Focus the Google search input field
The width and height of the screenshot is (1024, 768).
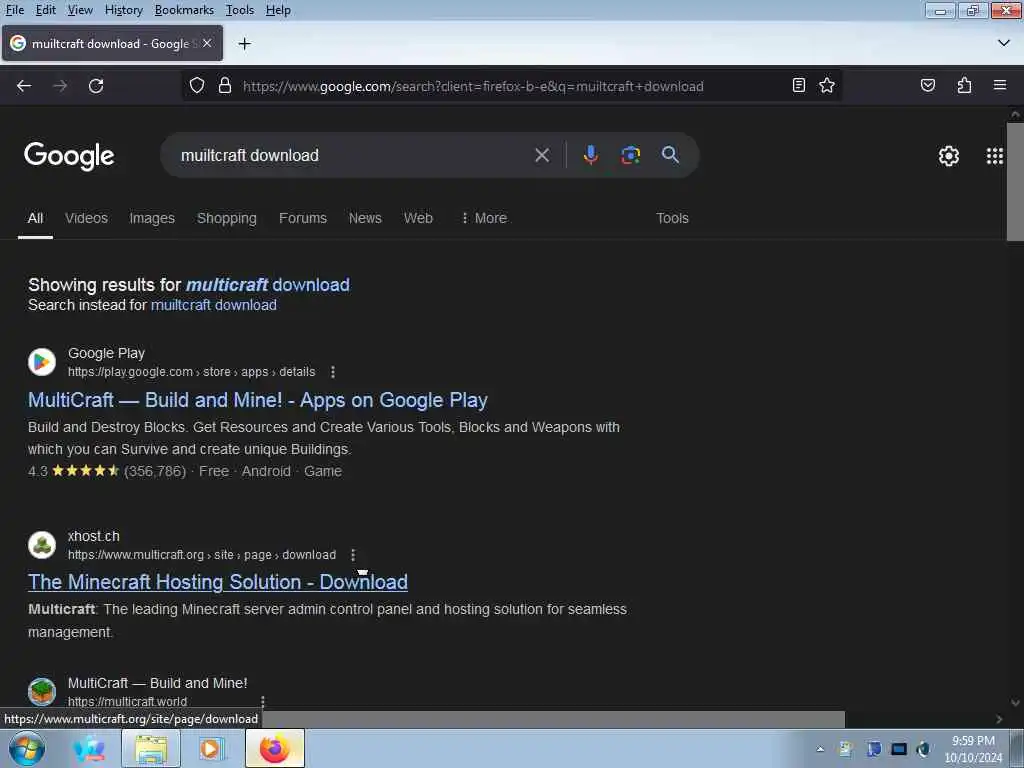353,155
